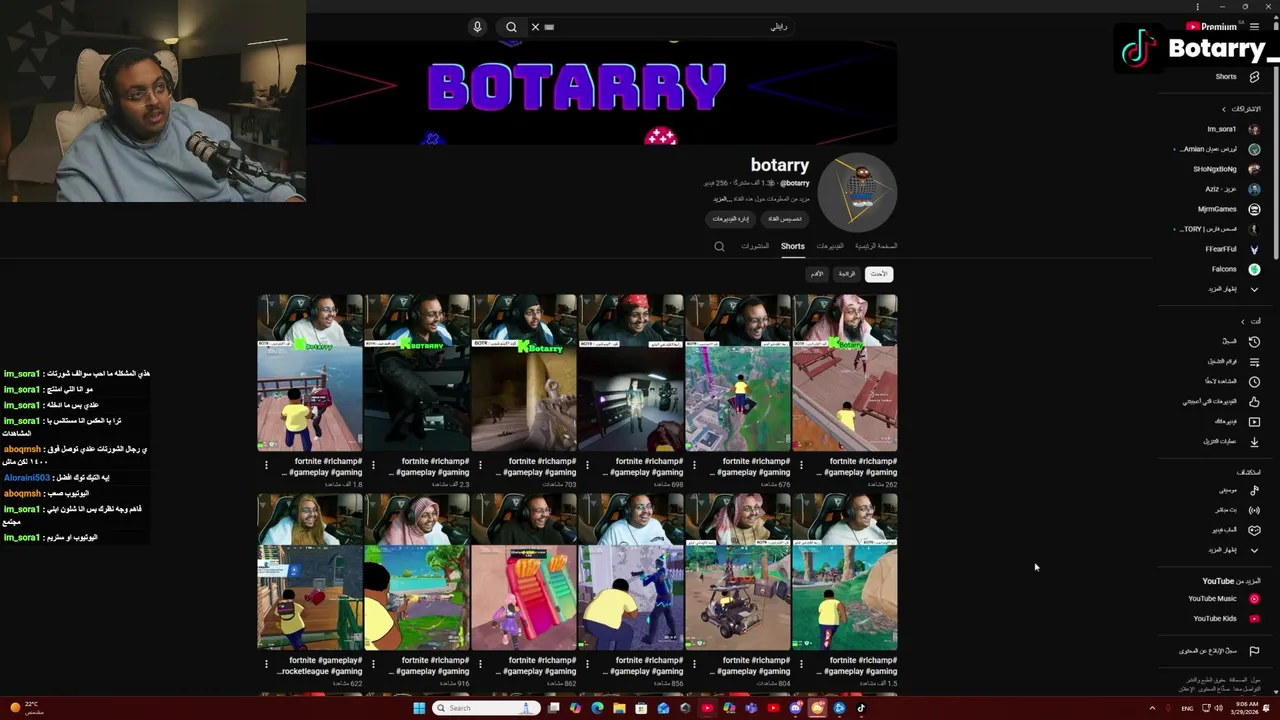Screen dimensions: 1280x720
Task: Switch to the channel Videos tab
Action: pos(830,246)
